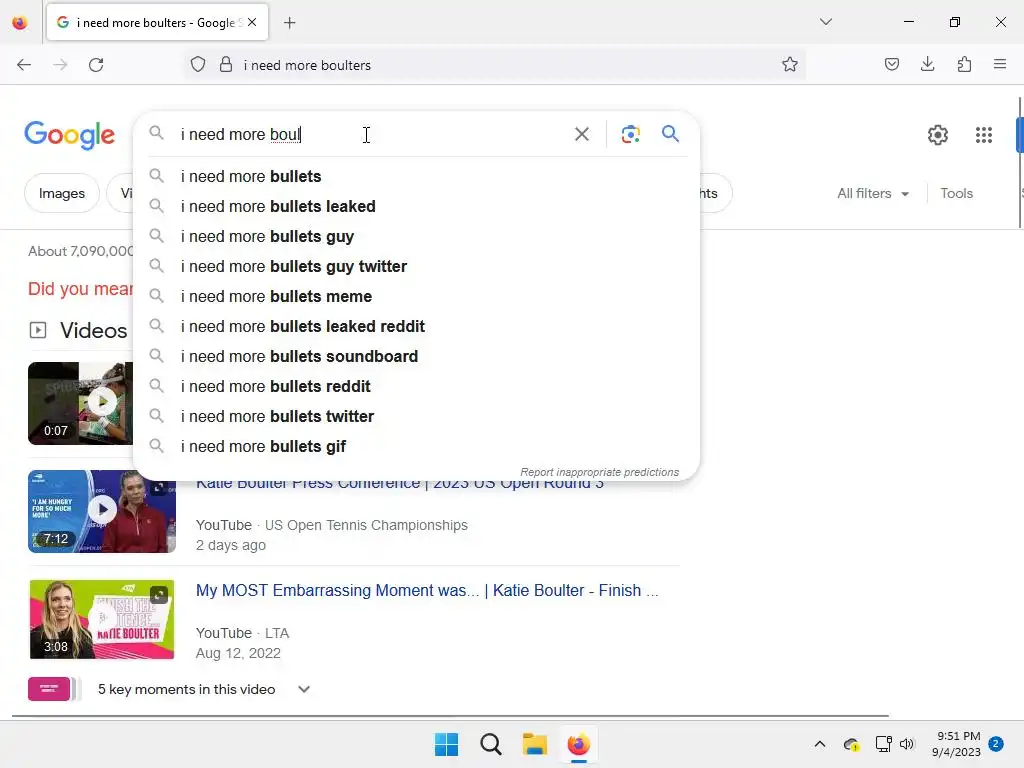Open Google quick settings gear
Screen dimensions: 1024x768
(x=938, y=135)
